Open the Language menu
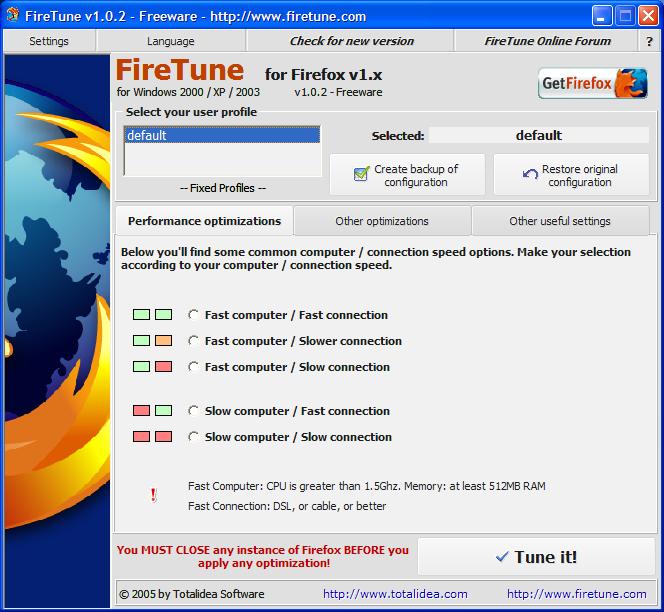The height and width of the screenshot is (612, 664). tap(171, 41)
